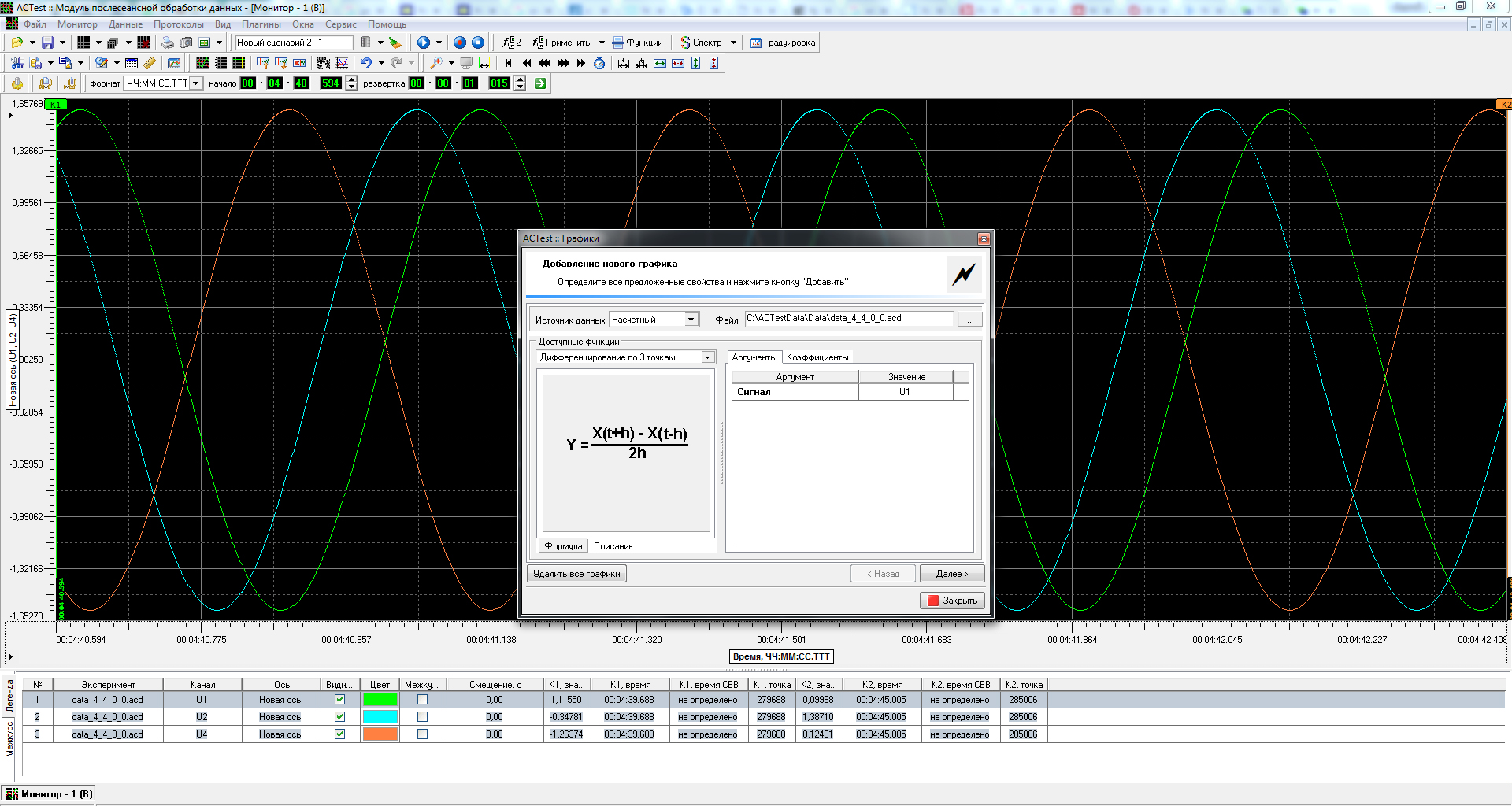Enable Межку checkbox for row U1
This screenshot has width=1512, height=806.
coord(423,700)
